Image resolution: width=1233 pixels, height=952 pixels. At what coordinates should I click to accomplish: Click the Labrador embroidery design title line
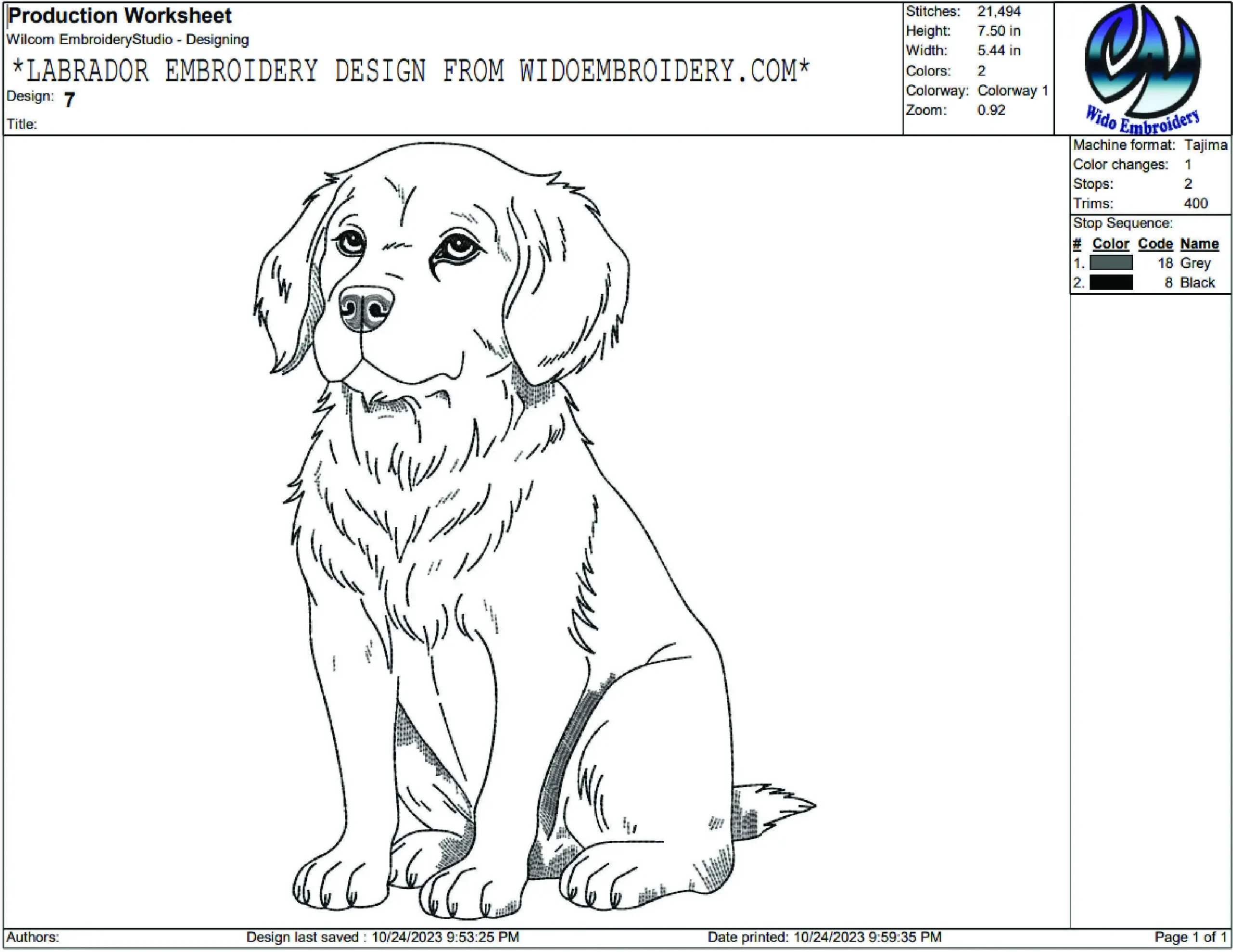[x=410, y=71]
